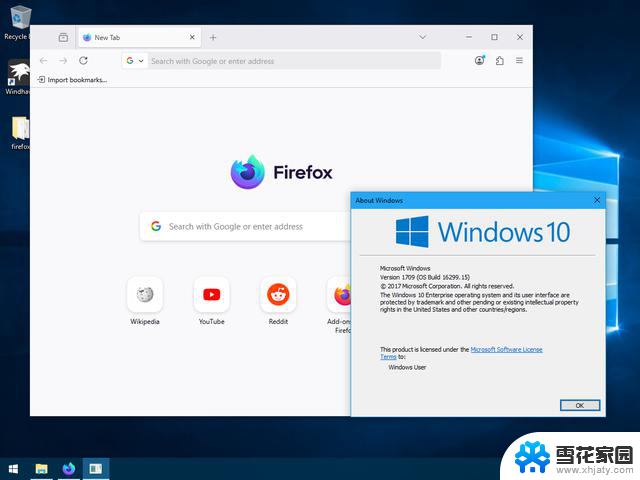Click "Version 1709 (OS Build 16299.15)" text
Viewport: 640px width, 480px height.
coord(425,277)
